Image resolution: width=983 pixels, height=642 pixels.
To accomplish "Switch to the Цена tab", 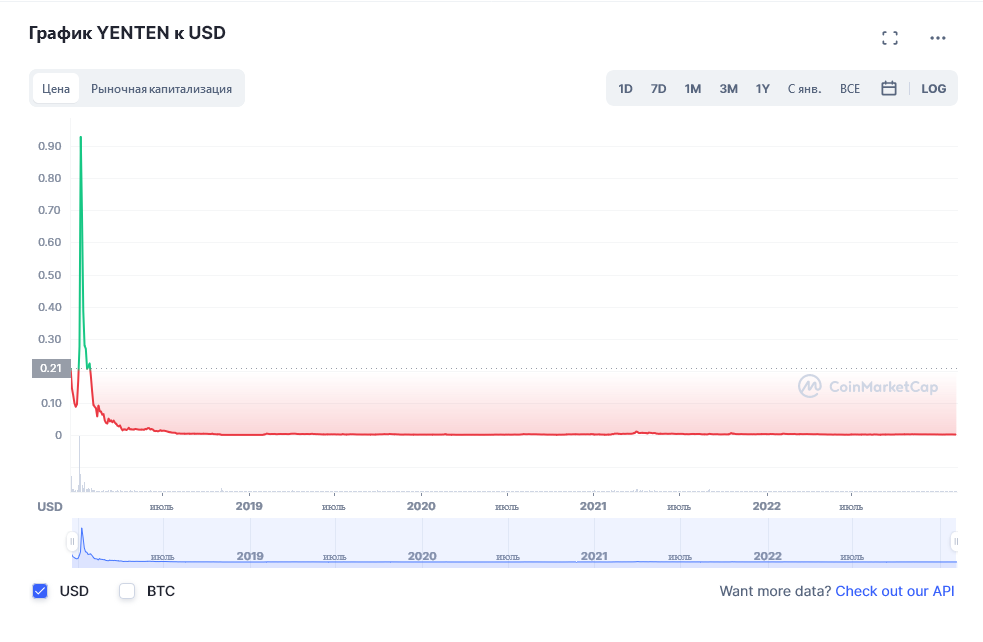I will click(x=56, y=88).
